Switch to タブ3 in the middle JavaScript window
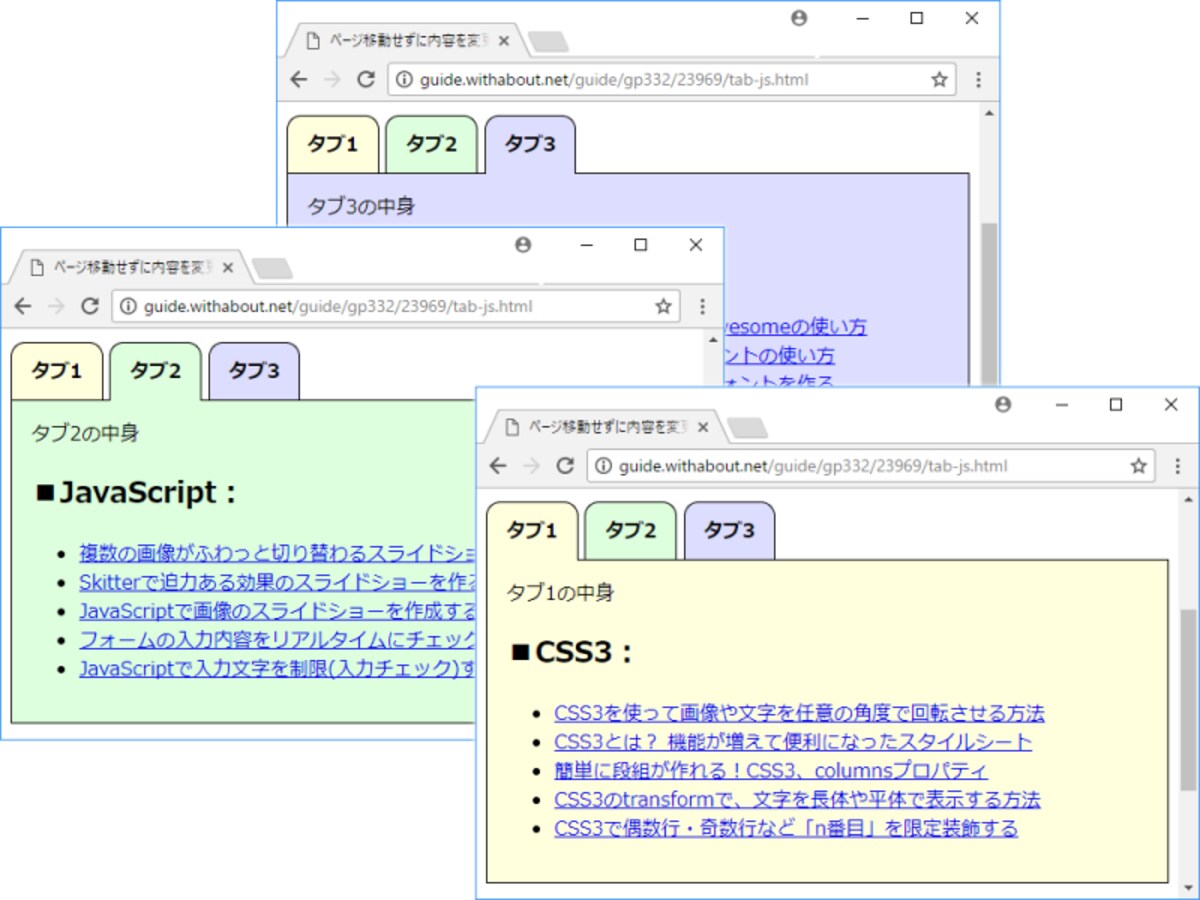The image size is (1200, 900). [254, 371]
